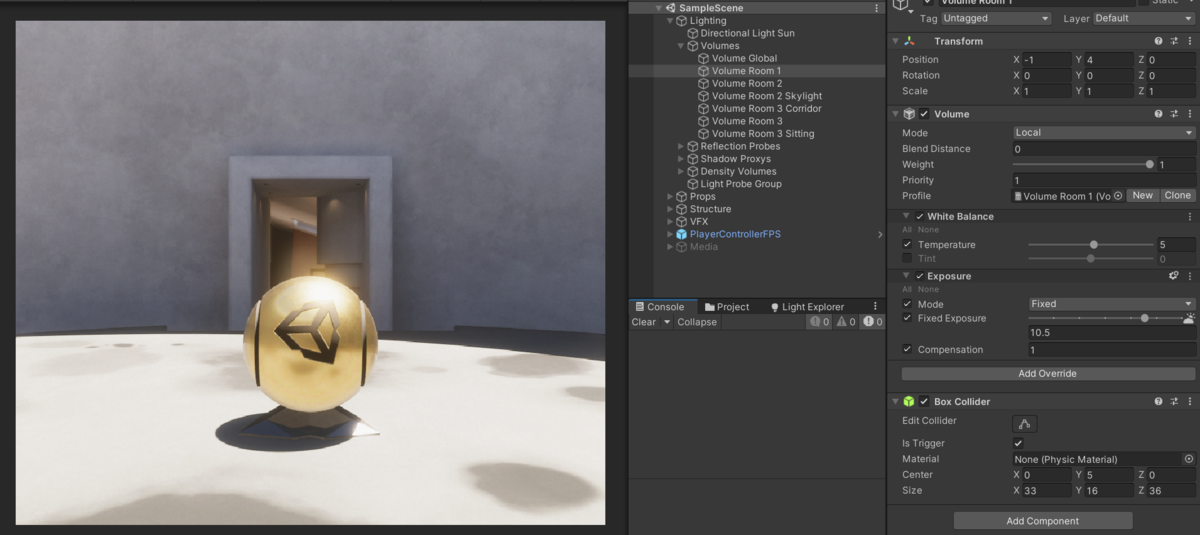Toggle the Console Collapse button
This screenshot has width=1200, height=535.
[x=697, y=322]
